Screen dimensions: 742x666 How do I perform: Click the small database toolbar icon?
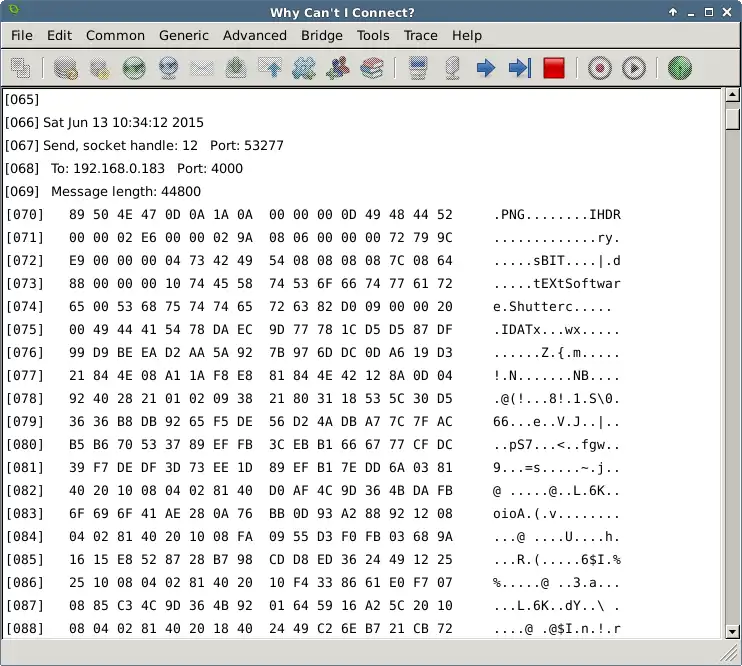click(100, 68)
